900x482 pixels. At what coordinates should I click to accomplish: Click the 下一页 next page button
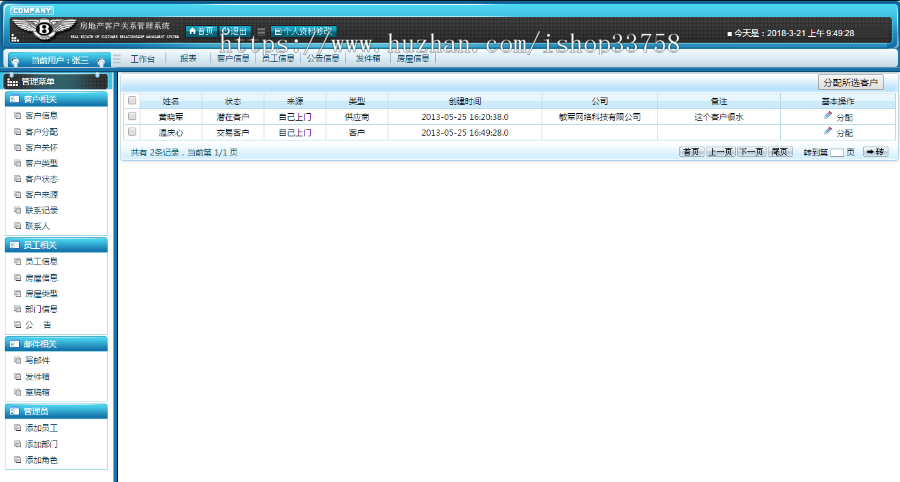(751, 152)
